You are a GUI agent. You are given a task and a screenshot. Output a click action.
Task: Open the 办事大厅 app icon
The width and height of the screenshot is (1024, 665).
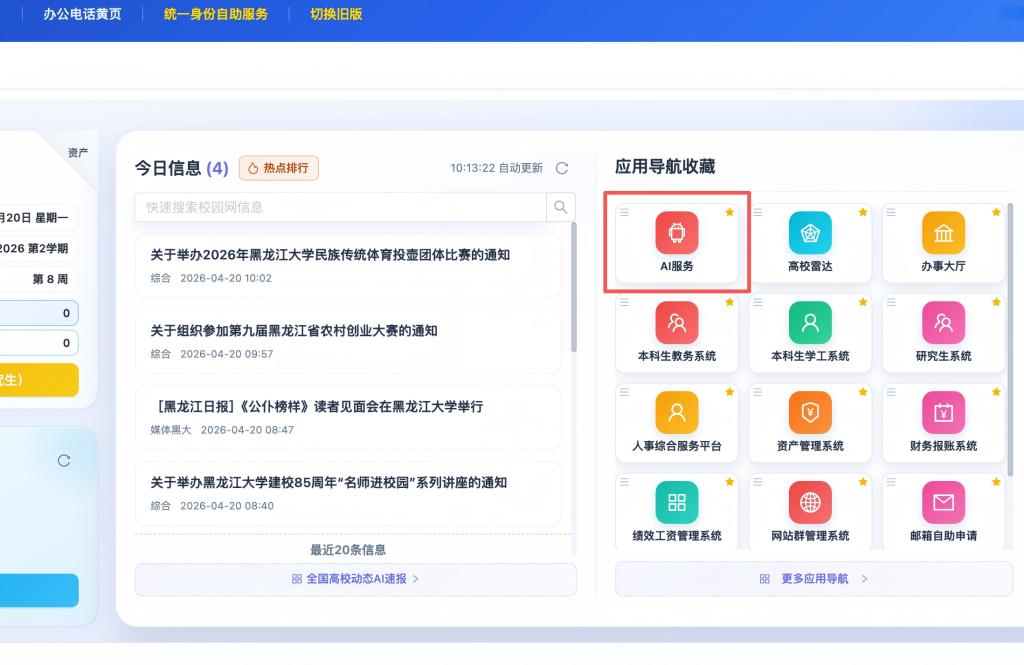coord(943,233)
